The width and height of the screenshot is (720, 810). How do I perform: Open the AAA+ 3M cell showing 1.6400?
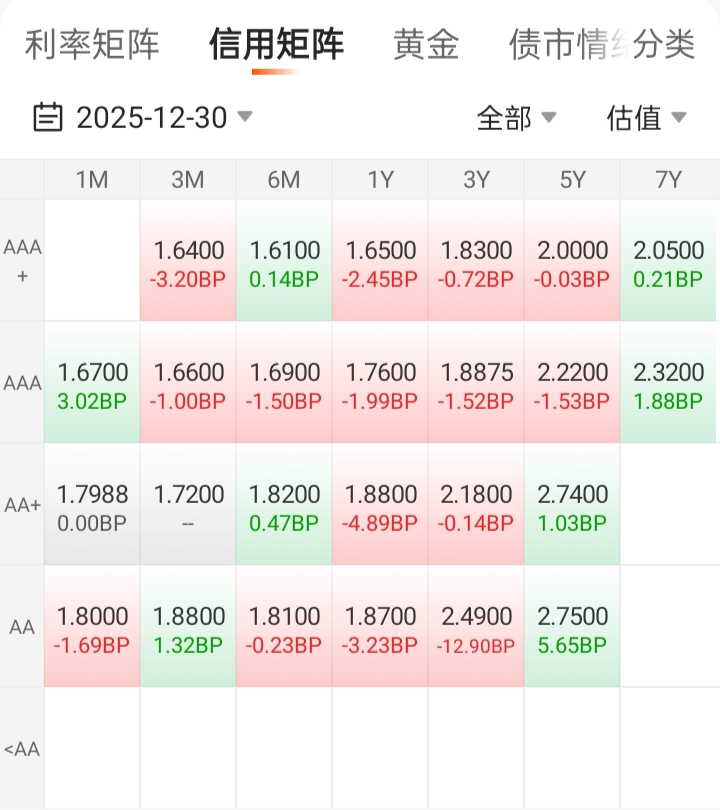pos(188,262)
